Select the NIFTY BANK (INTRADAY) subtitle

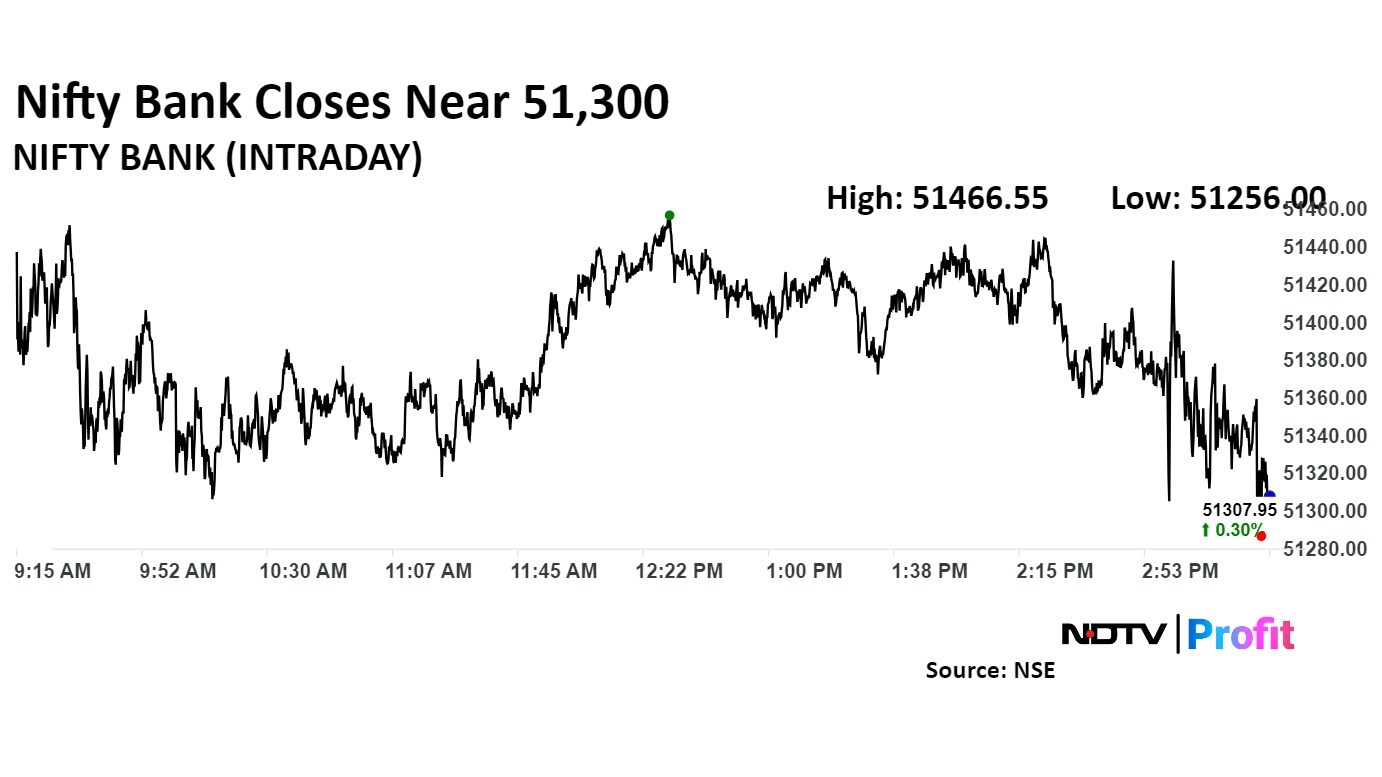click(x=217, y=157)
